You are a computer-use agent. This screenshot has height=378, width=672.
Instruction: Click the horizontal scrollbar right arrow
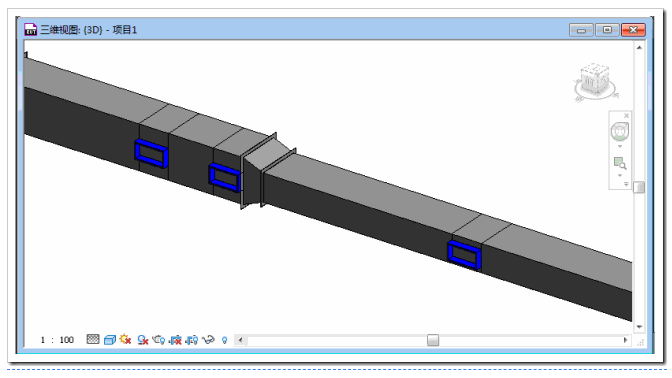[x=626, y=340]
